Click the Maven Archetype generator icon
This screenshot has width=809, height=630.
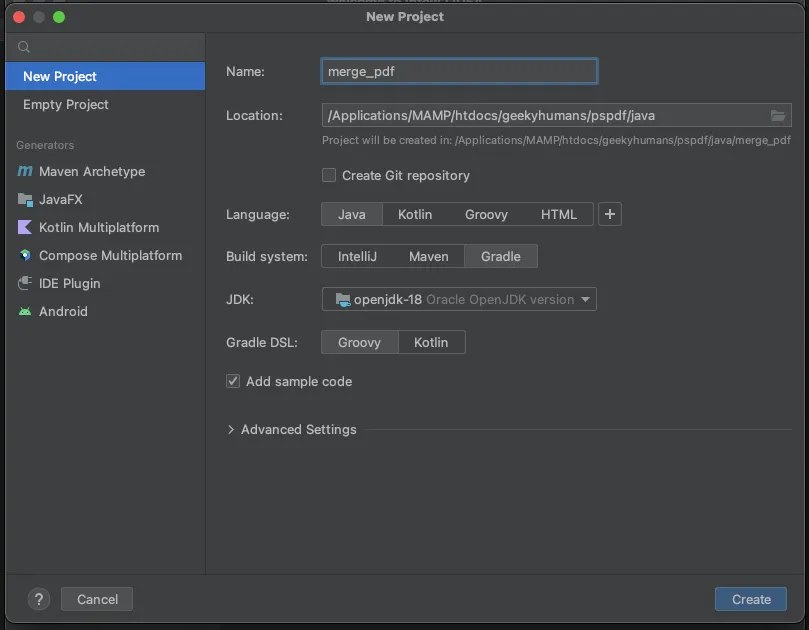click(25, 172)
